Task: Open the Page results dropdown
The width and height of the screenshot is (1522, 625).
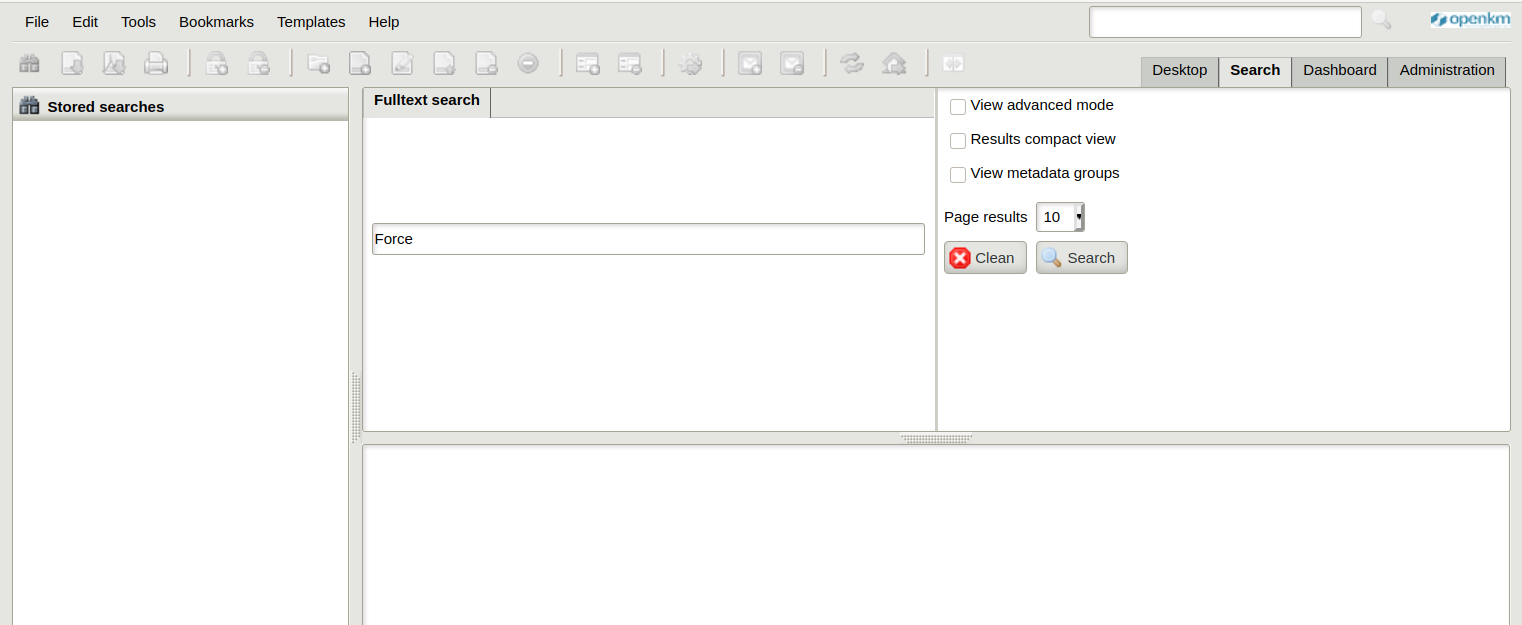Action: 1060,217
